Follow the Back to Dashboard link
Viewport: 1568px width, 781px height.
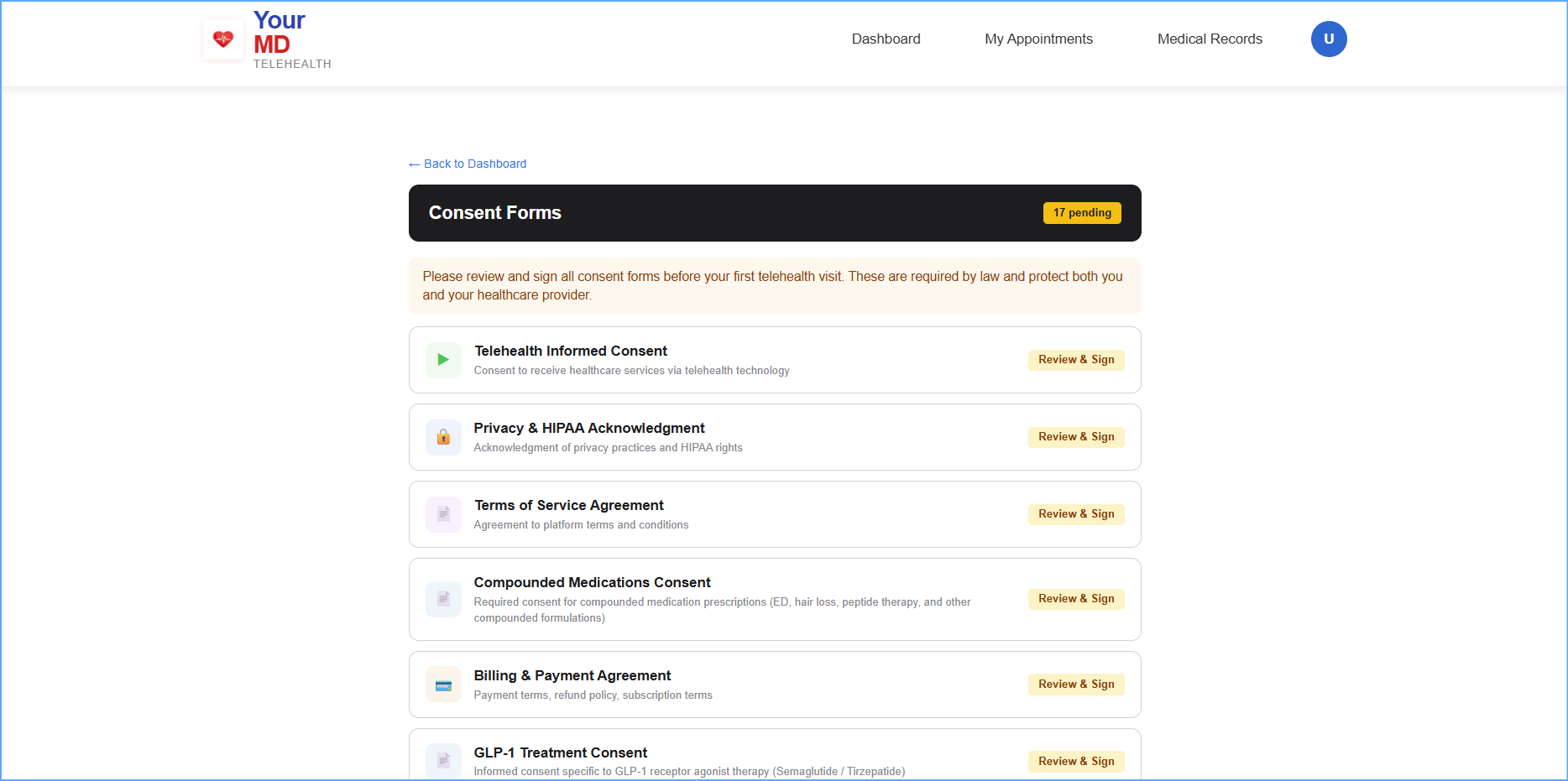tap(468, 164)
